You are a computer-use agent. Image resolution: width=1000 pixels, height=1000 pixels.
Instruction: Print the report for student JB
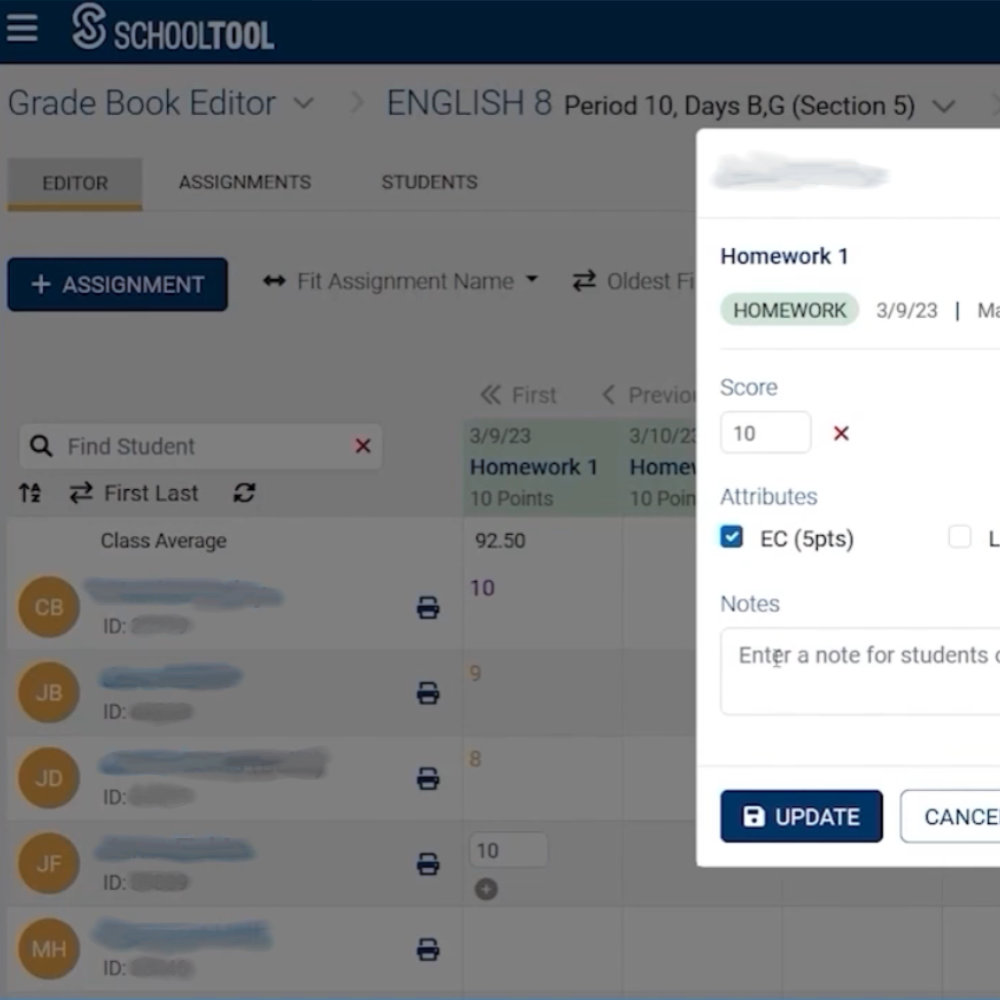[x=428, y=692]
